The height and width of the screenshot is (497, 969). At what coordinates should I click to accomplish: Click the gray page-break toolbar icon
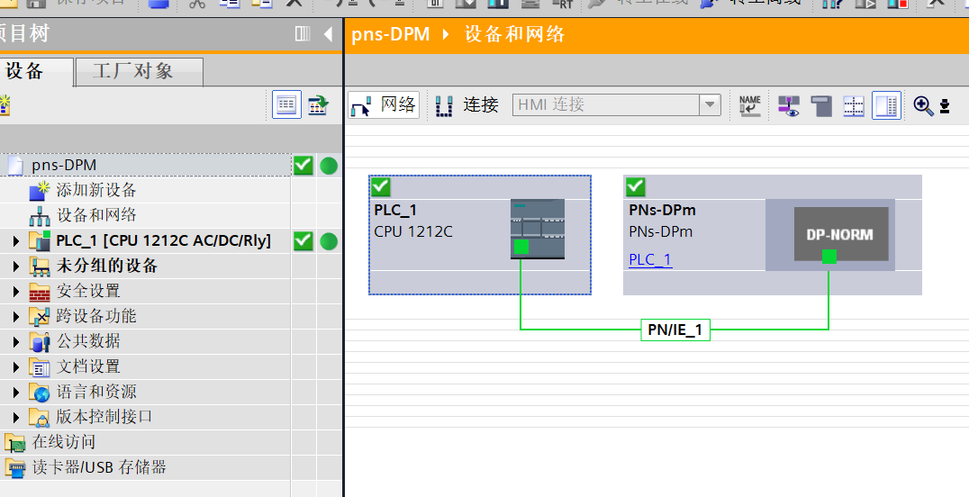click(x=821, y=106)
